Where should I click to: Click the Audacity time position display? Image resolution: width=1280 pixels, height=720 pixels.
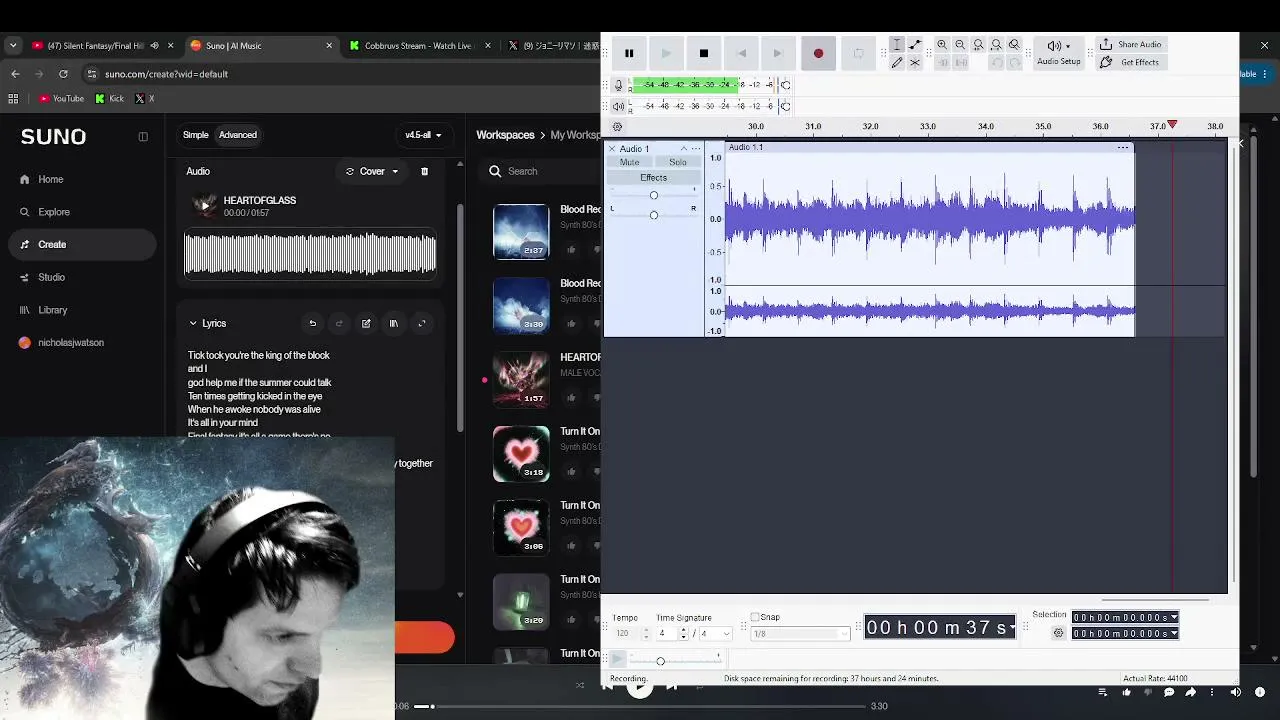pyautogui.click(x=939, y=627)
